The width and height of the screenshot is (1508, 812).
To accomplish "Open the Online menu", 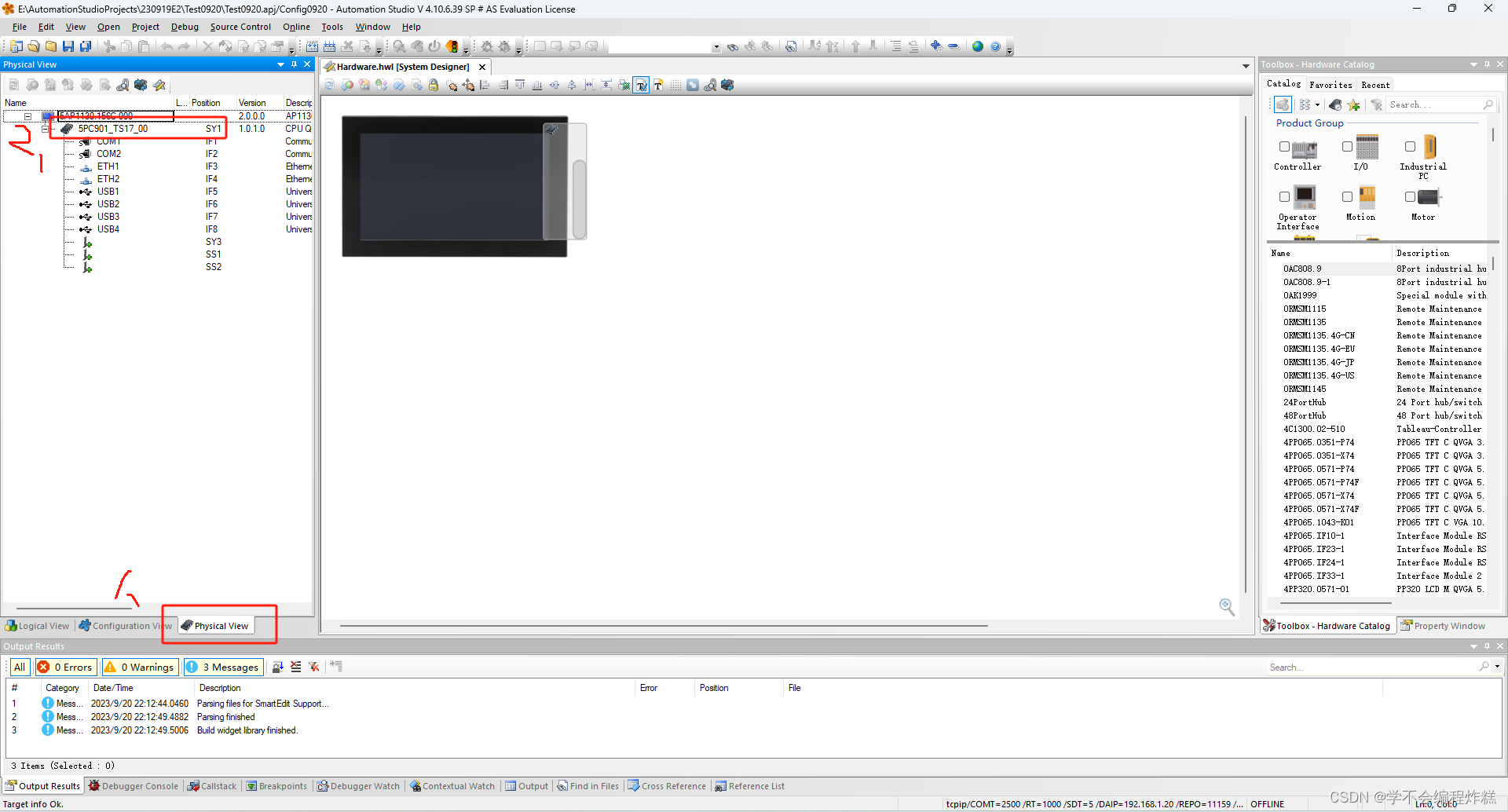I will click(x=296, y=27).
